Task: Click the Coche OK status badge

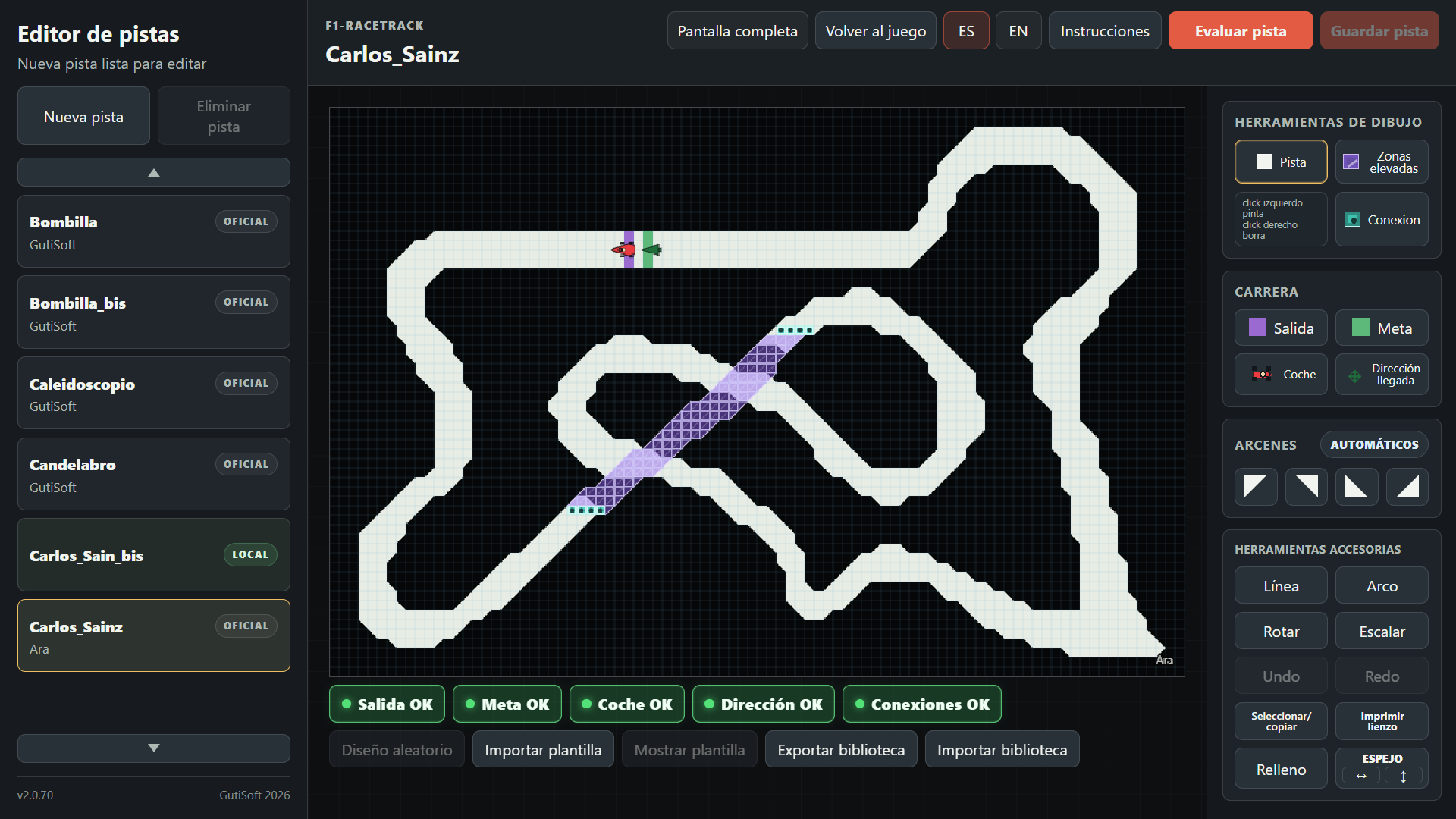Action: click(x=627, y=704)
